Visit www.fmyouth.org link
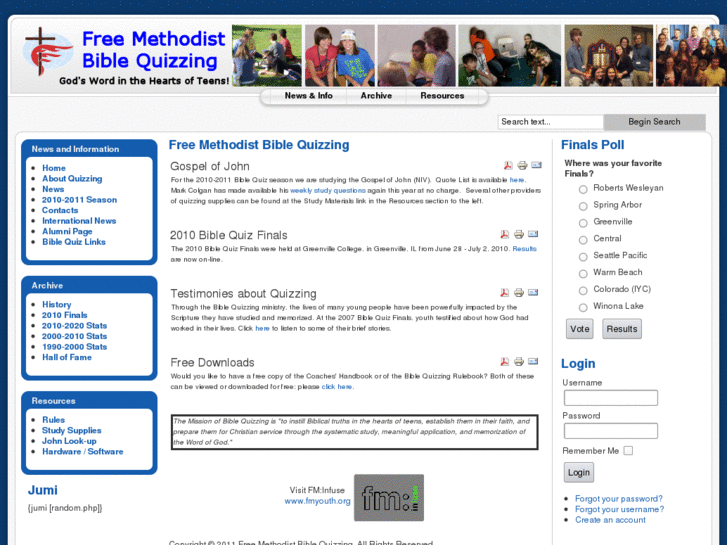Screen dimensions: 727x545 pyautogui.click(x=317, y=501)
